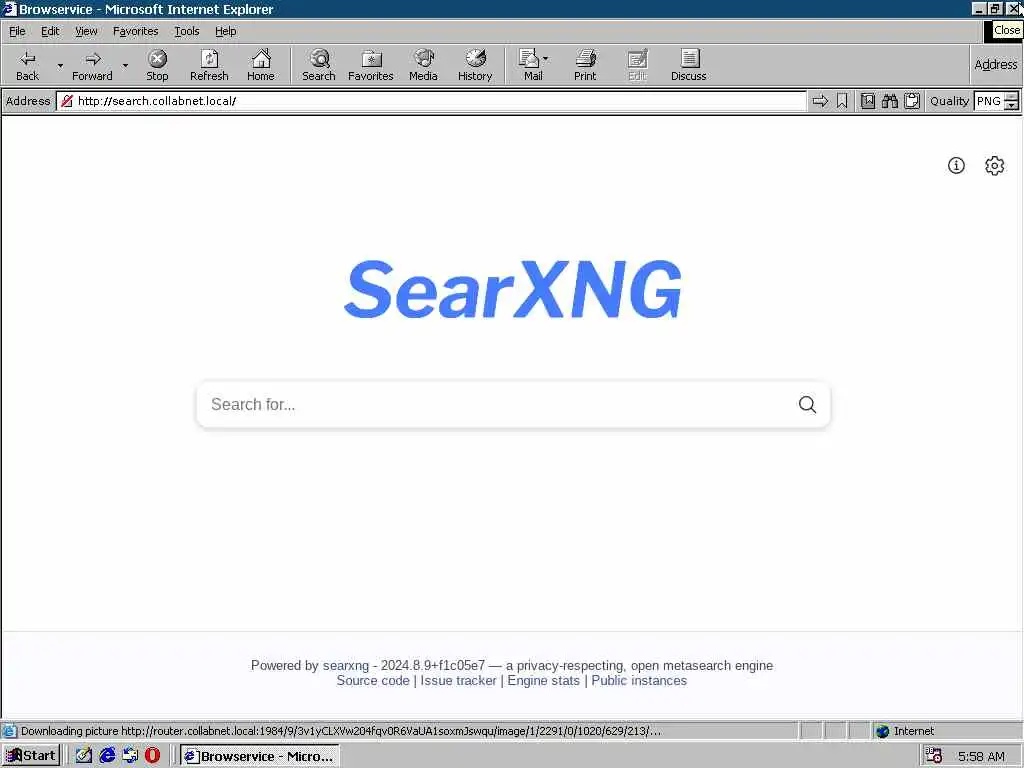Open the File menu
The height and width of the screenshot is (768, 1024).
click(17, 31)
